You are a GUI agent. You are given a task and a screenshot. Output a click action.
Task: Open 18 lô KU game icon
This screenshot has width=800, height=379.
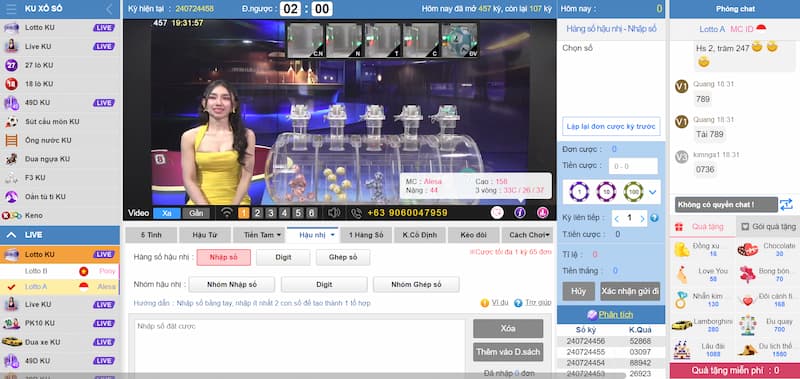(11, 84)
